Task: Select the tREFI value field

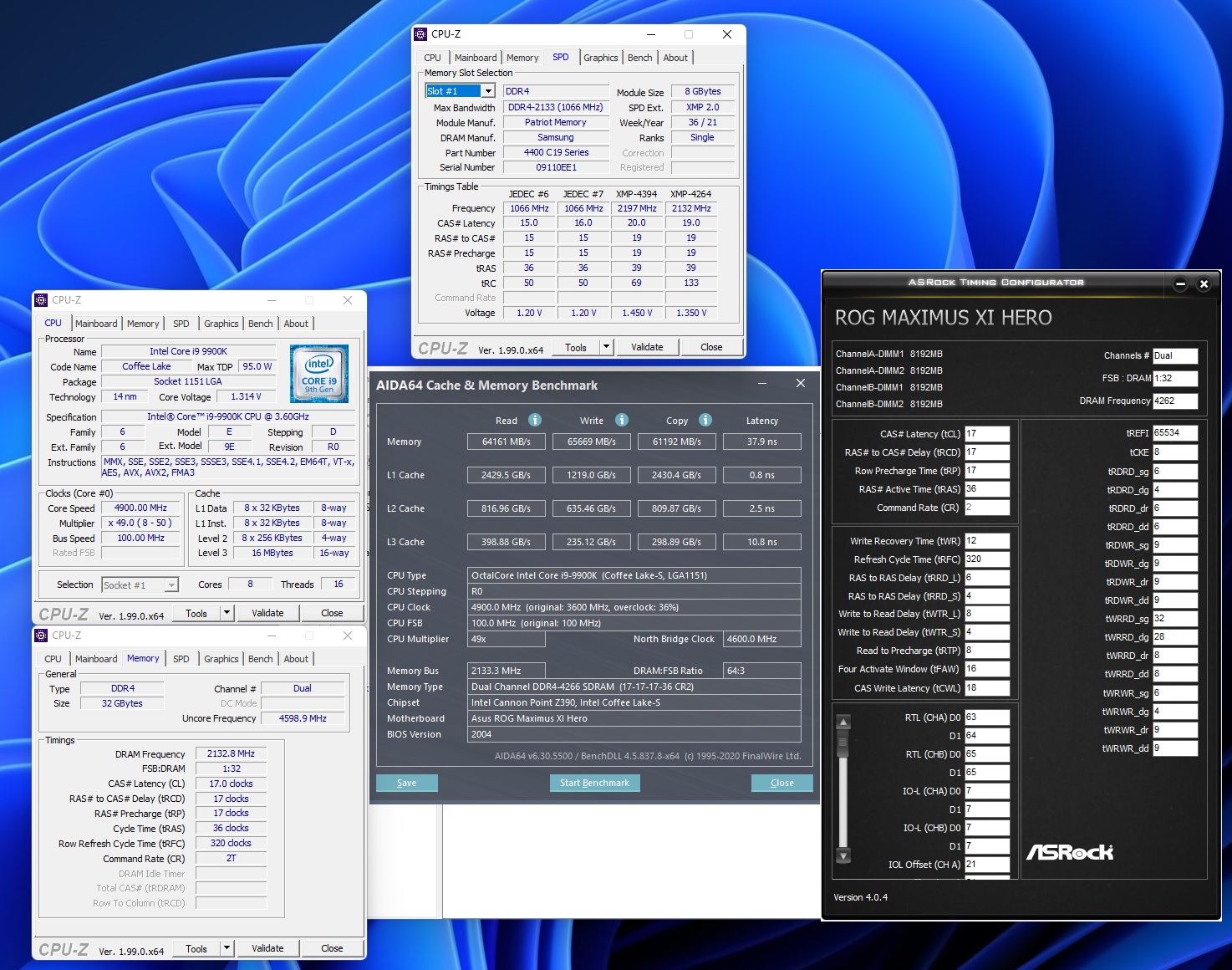Action: pyautogui.click(x=1175, y=433)
